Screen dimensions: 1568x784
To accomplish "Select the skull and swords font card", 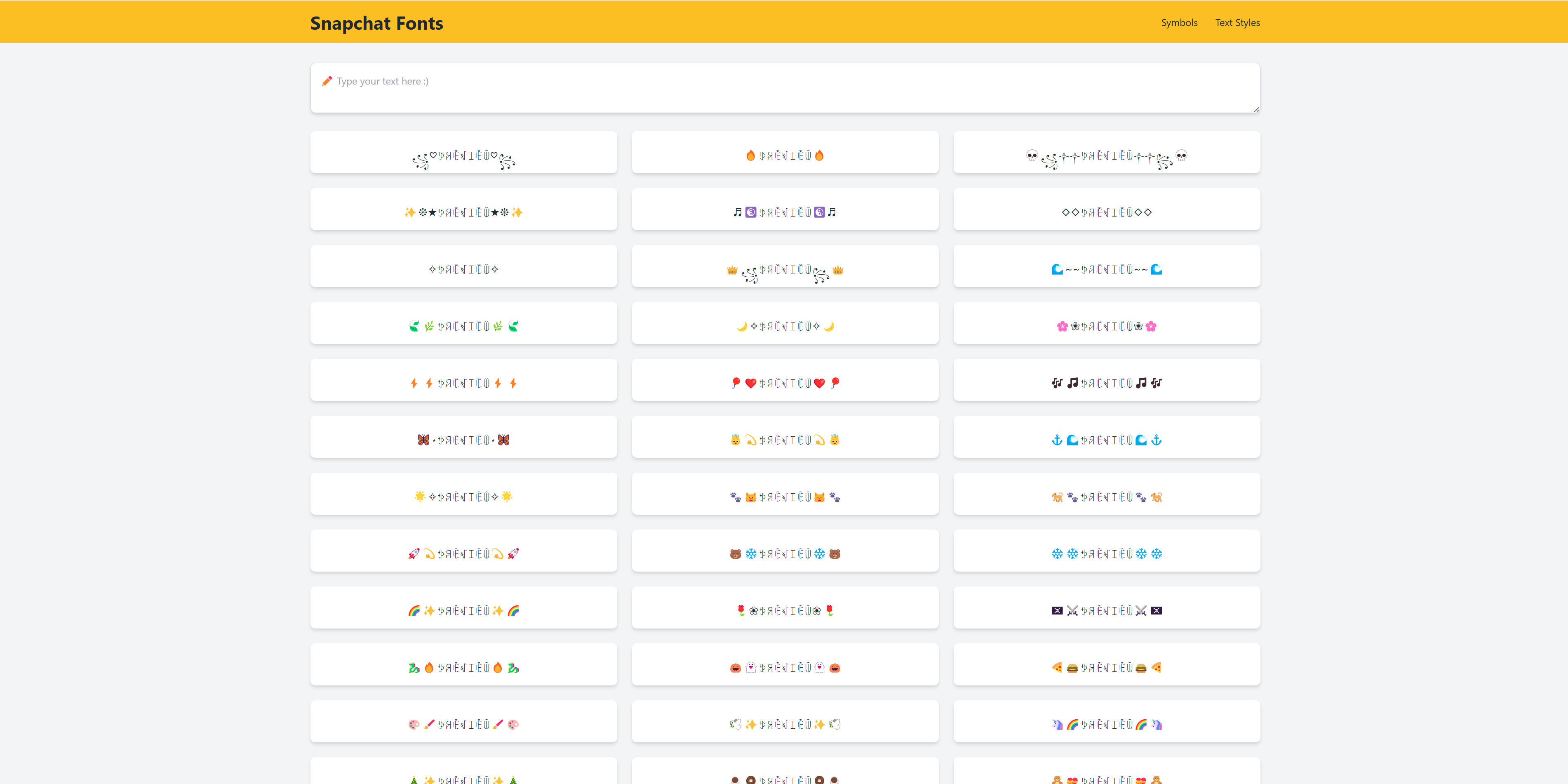I will coord(1107,152).
